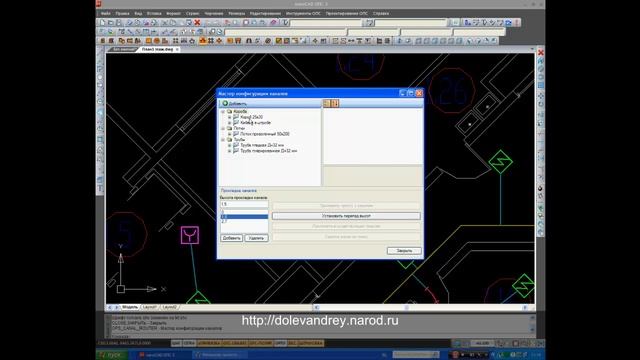Open the Инструменты ОПС menu

pos(303,13)
